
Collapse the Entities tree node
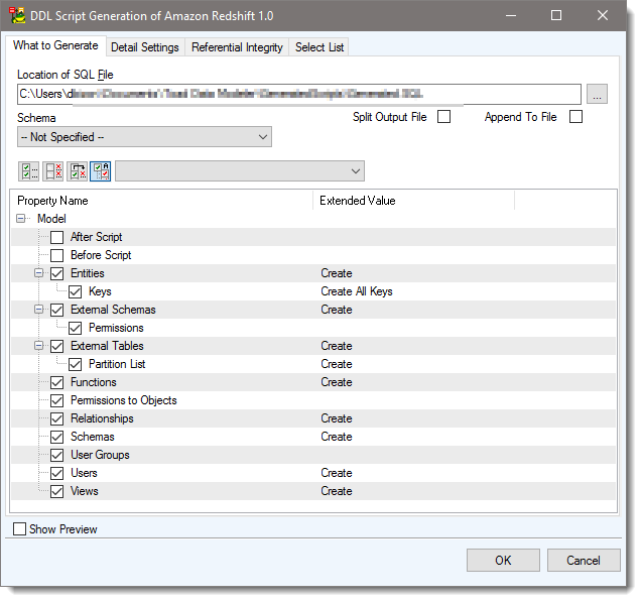(40, 273)
